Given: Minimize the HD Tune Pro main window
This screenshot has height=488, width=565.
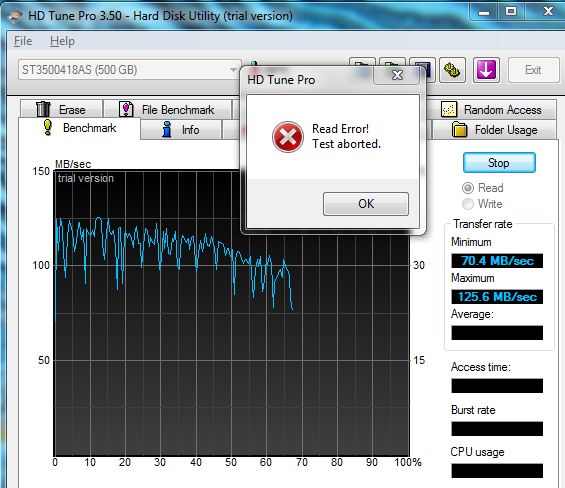Looking at the screenshot, I should 484,12.
